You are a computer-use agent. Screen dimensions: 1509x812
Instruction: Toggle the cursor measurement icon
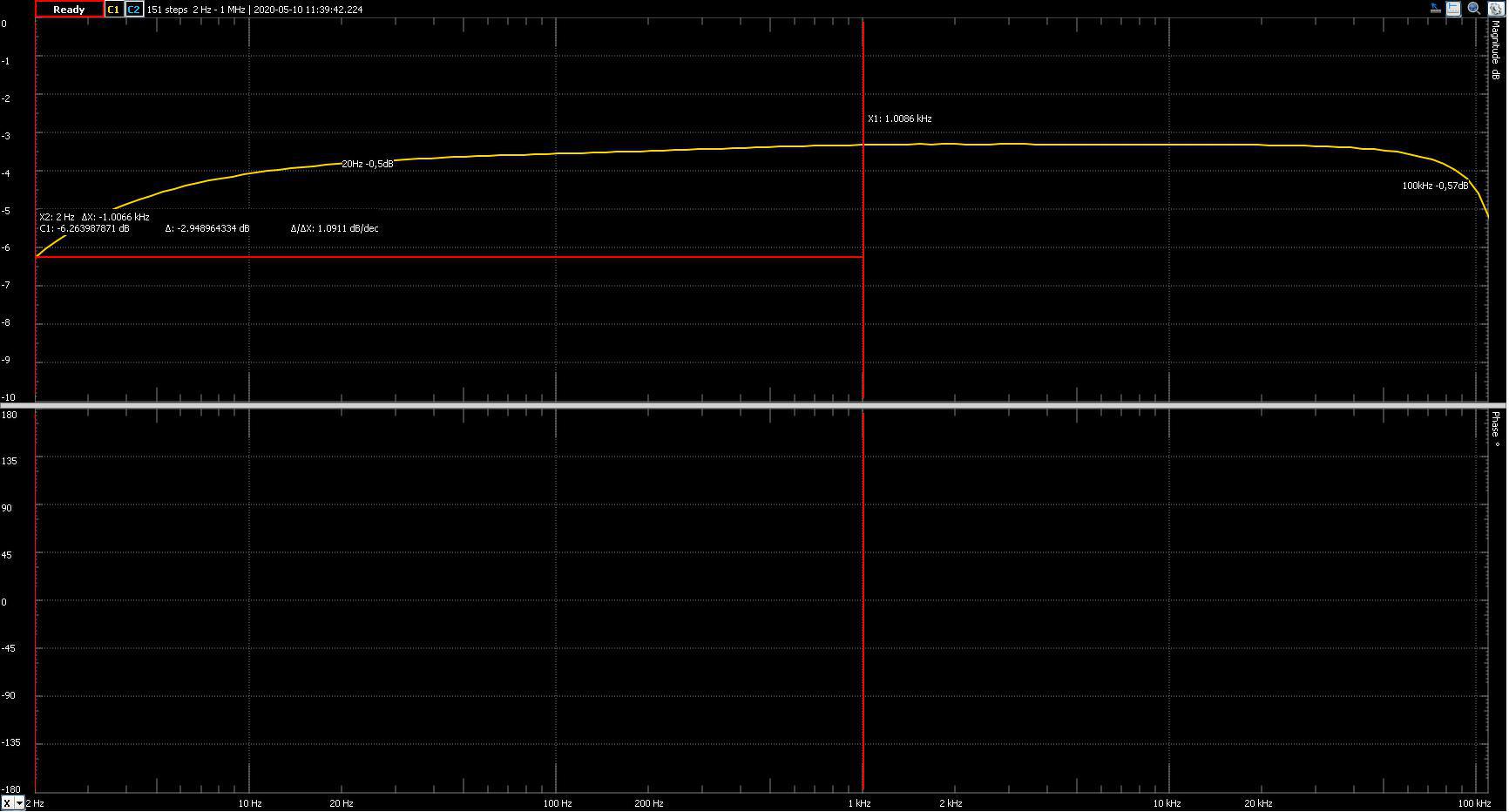click(x=1454, y=9)
